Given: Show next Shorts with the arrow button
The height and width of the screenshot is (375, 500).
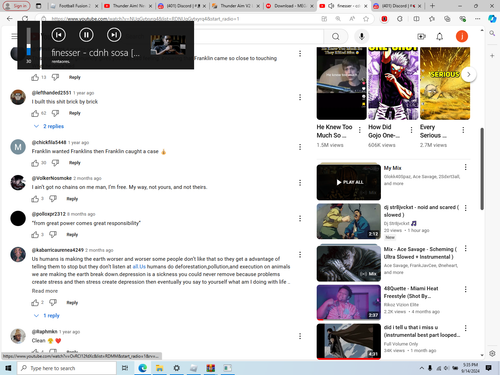Looking at the screenshot, I should [x=468, y=74].
